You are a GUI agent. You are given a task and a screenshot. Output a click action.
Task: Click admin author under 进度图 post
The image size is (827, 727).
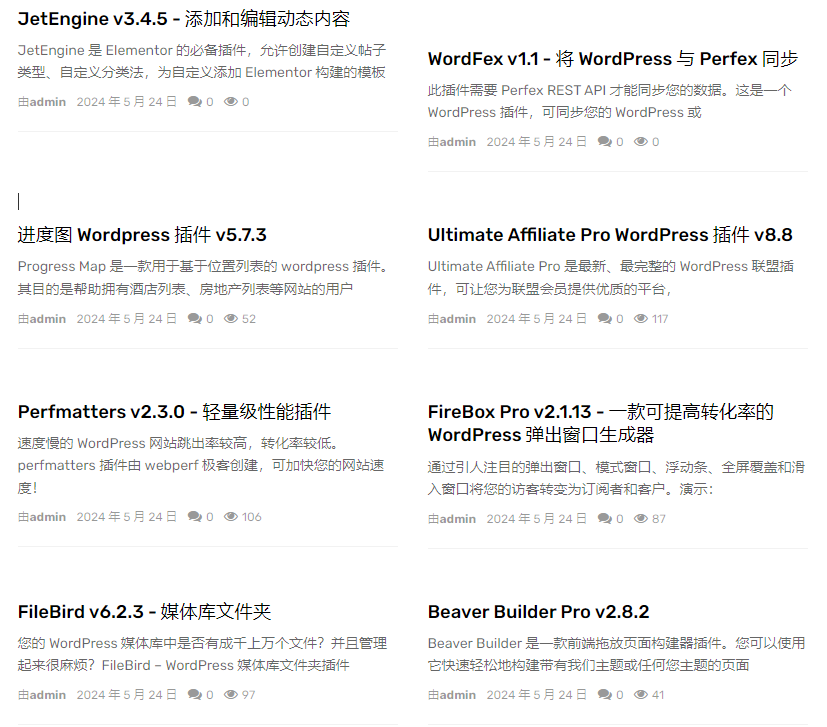pyautogui.click(x=47, y=319)
